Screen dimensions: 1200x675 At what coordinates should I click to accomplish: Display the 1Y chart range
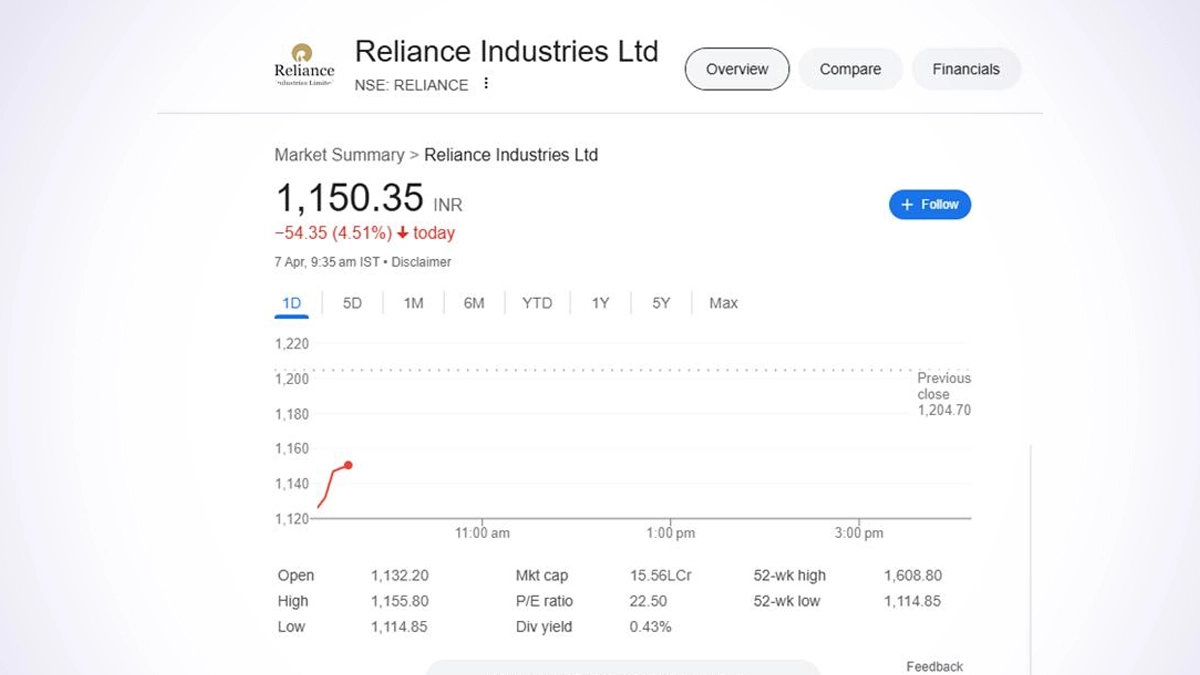(600, 303)
